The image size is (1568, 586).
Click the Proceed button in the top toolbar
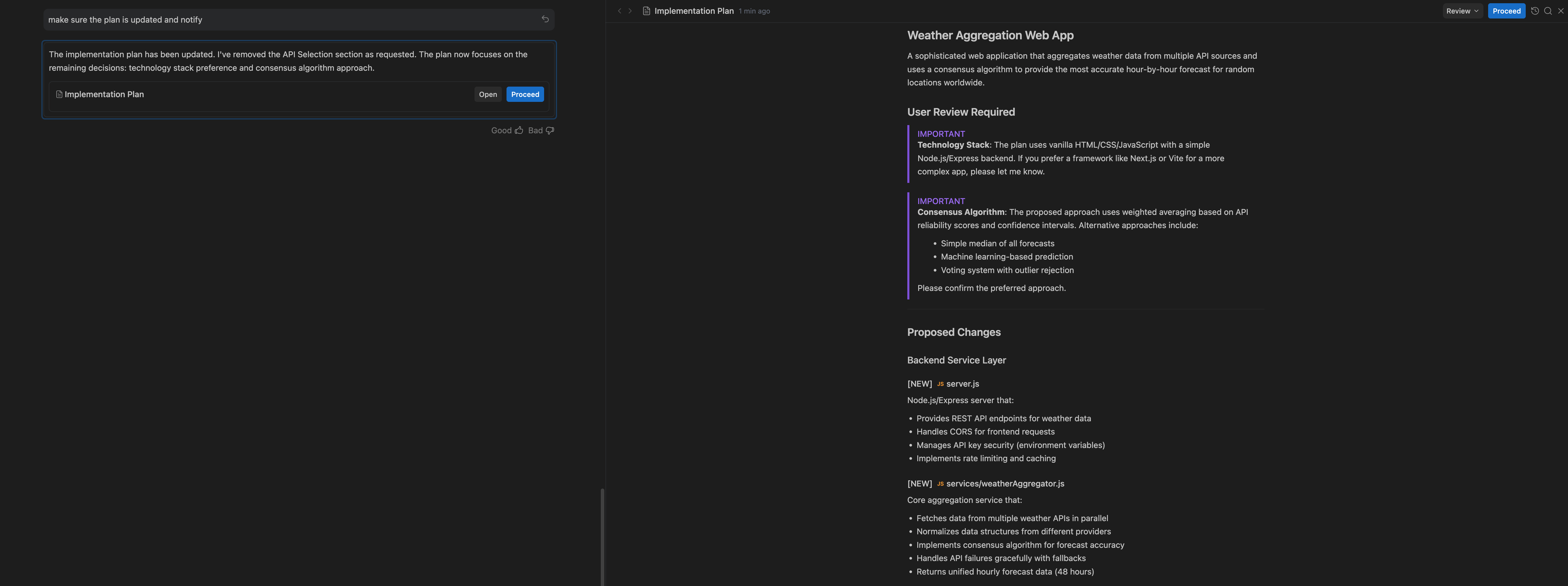coord(1506,10)
